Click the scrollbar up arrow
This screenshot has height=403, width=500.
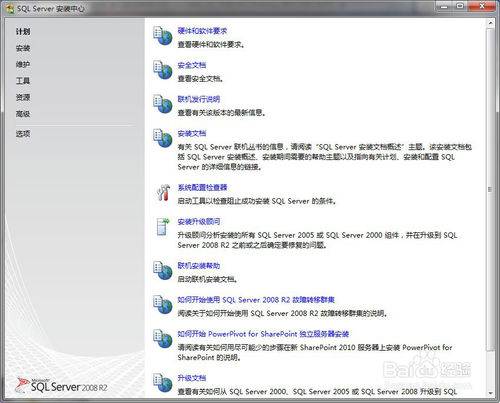[490, 23]
